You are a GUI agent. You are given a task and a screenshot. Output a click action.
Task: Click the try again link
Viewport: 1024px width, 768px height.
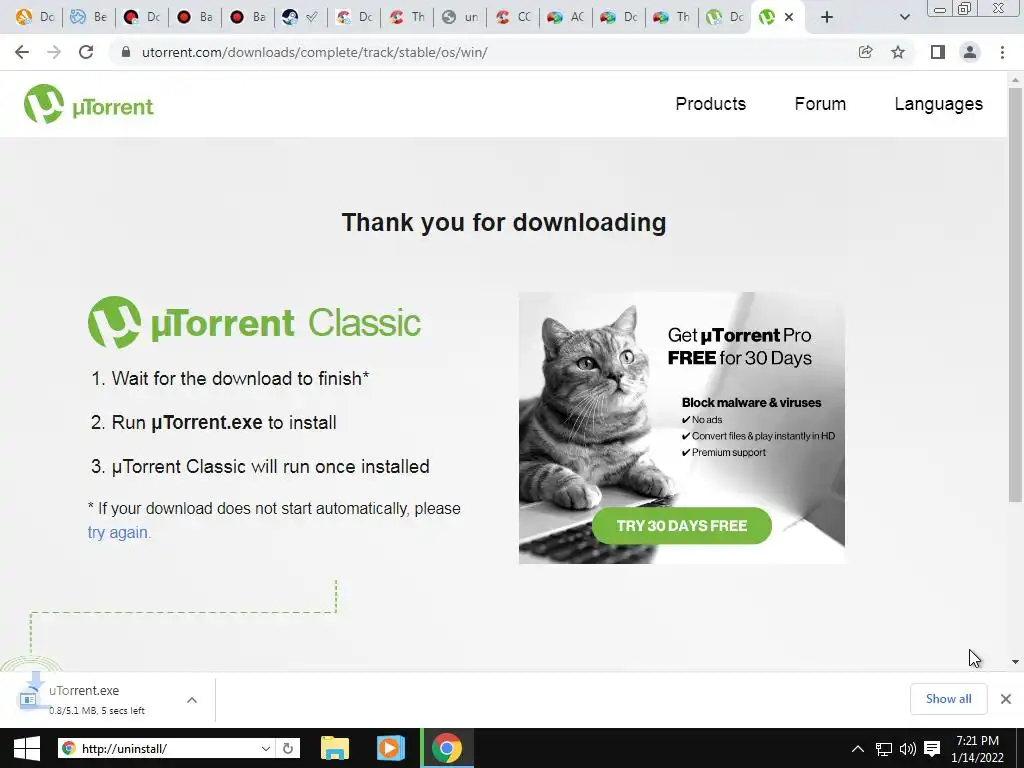[x=119, y=532]
